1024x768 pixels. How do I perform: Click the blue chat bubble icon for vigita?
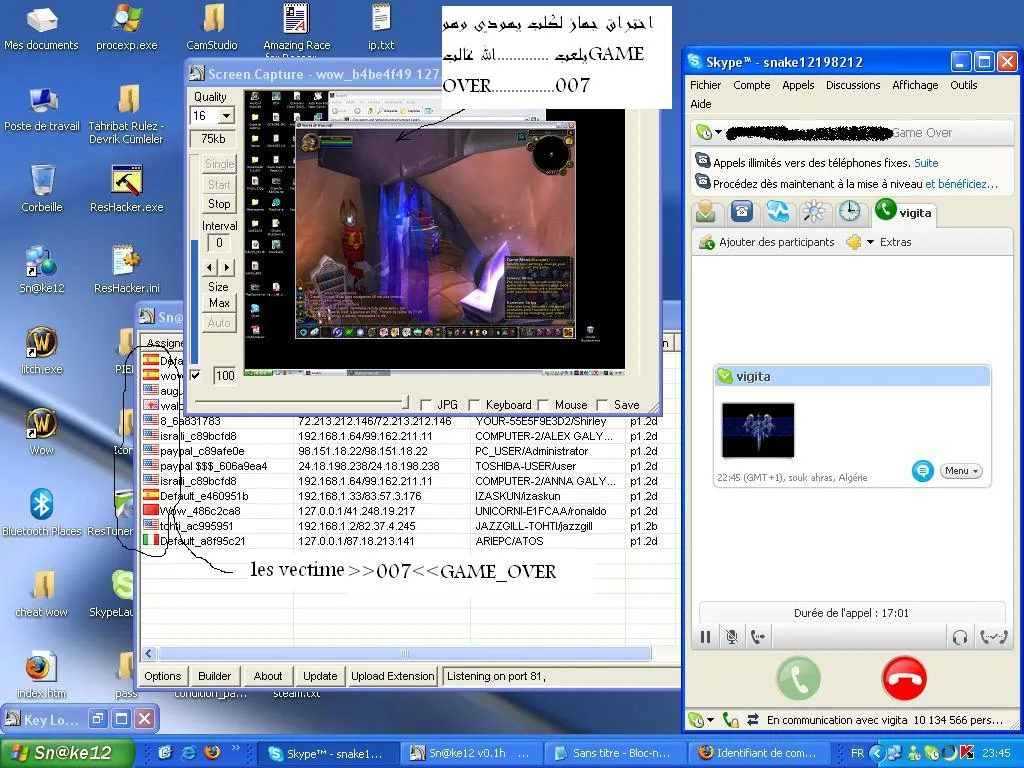[x=922, y=471]
